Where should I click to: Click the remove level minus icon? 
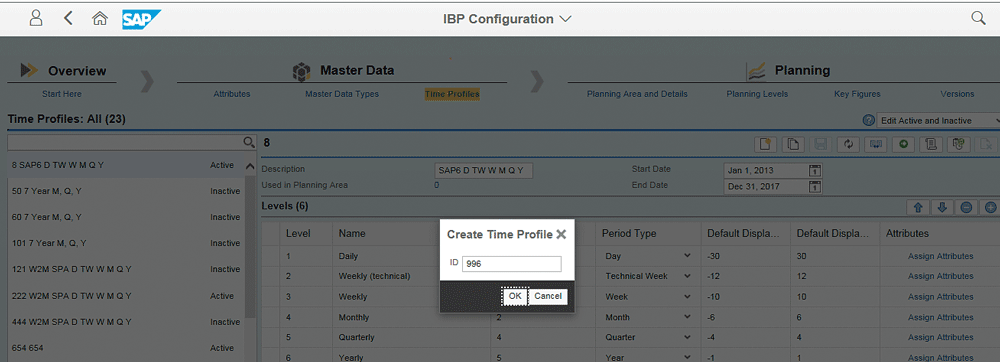[966, 207]
